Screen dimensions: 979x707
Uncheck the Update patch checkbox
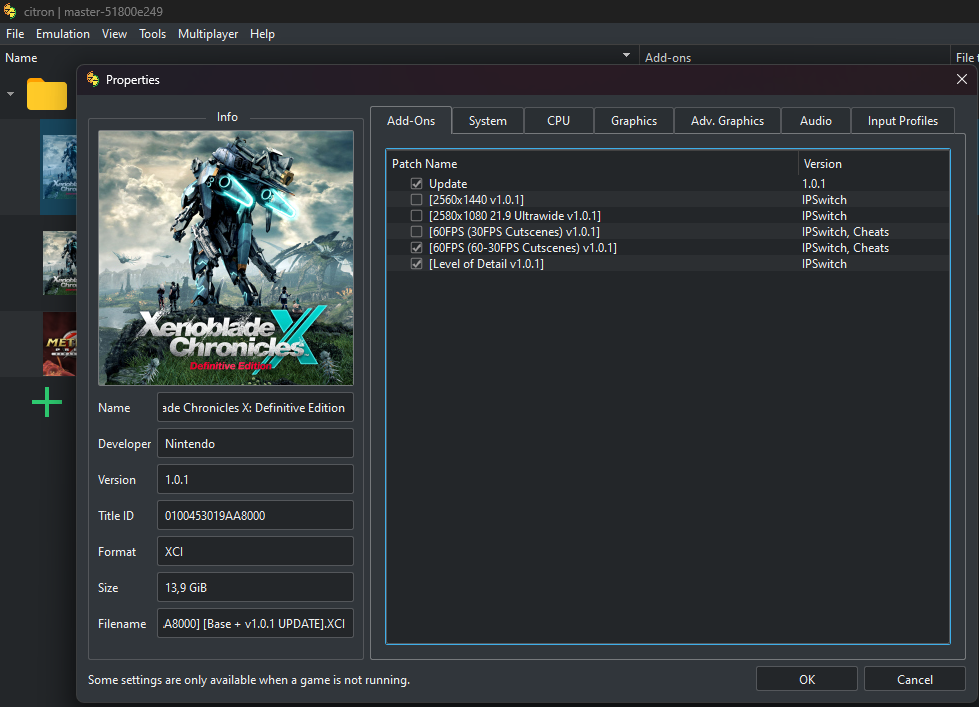(416, 184)
